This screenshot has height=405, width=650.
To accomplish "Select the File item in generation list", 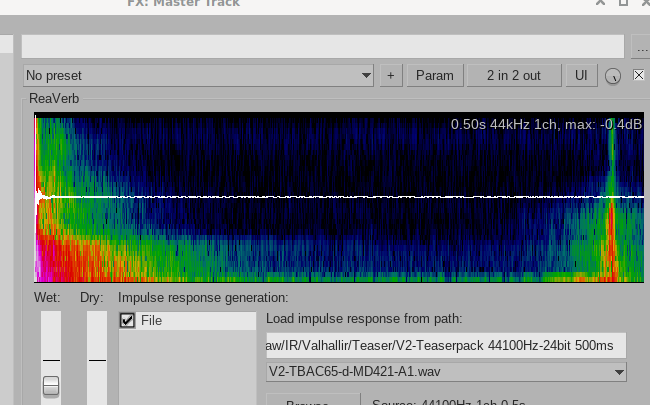I will 187,321.
